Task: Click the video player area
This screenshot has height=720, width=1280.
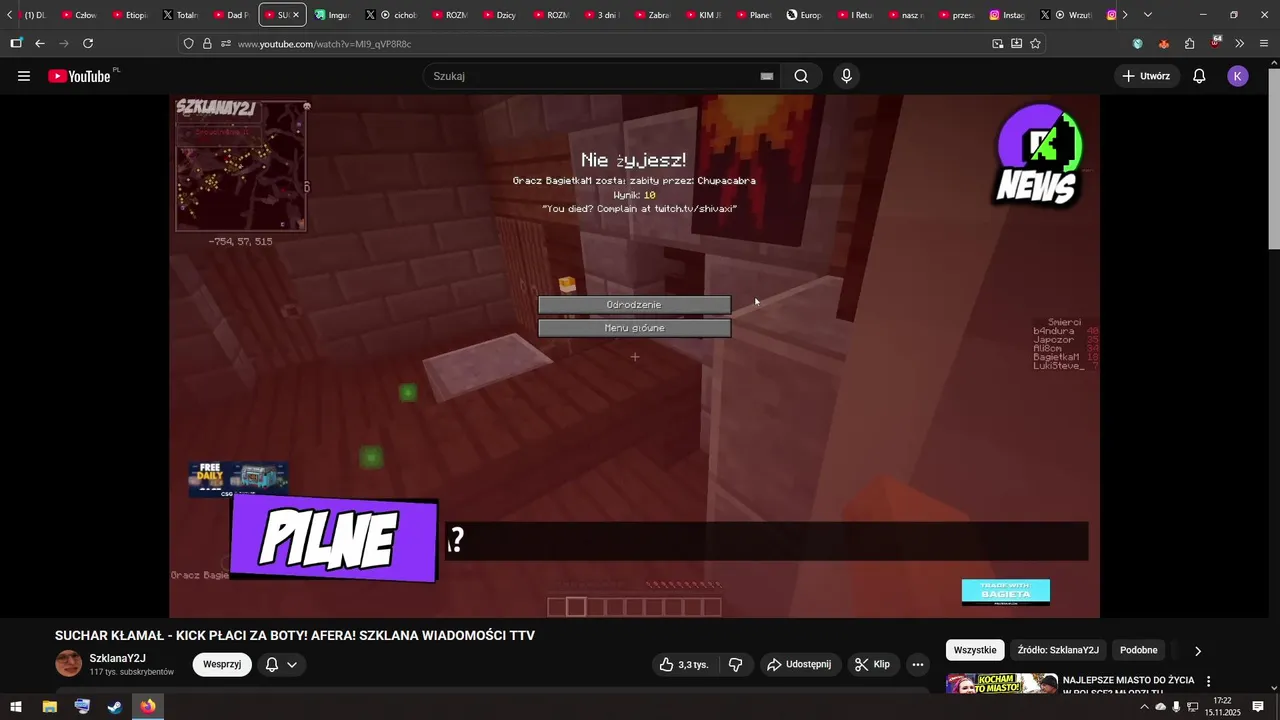Action: 634,356
